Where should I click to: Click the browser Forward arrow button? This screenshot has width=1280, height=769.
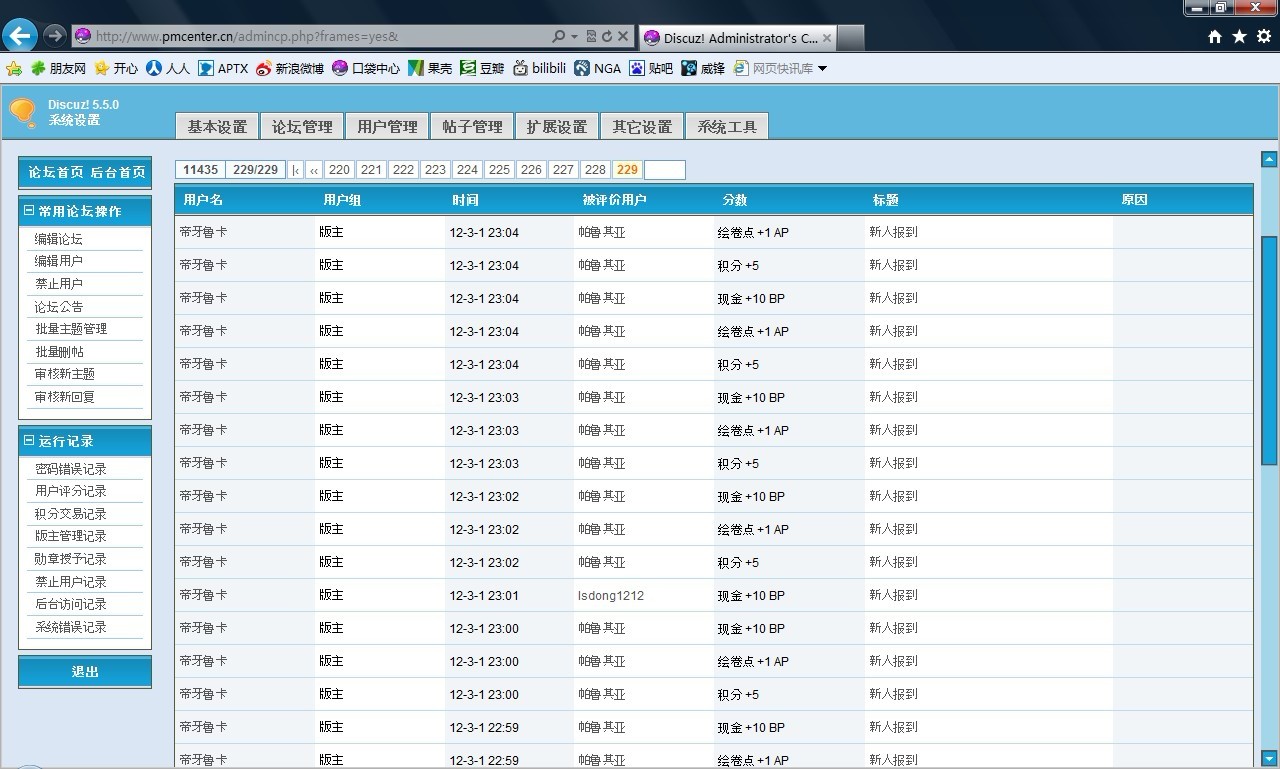pos(55,36)
